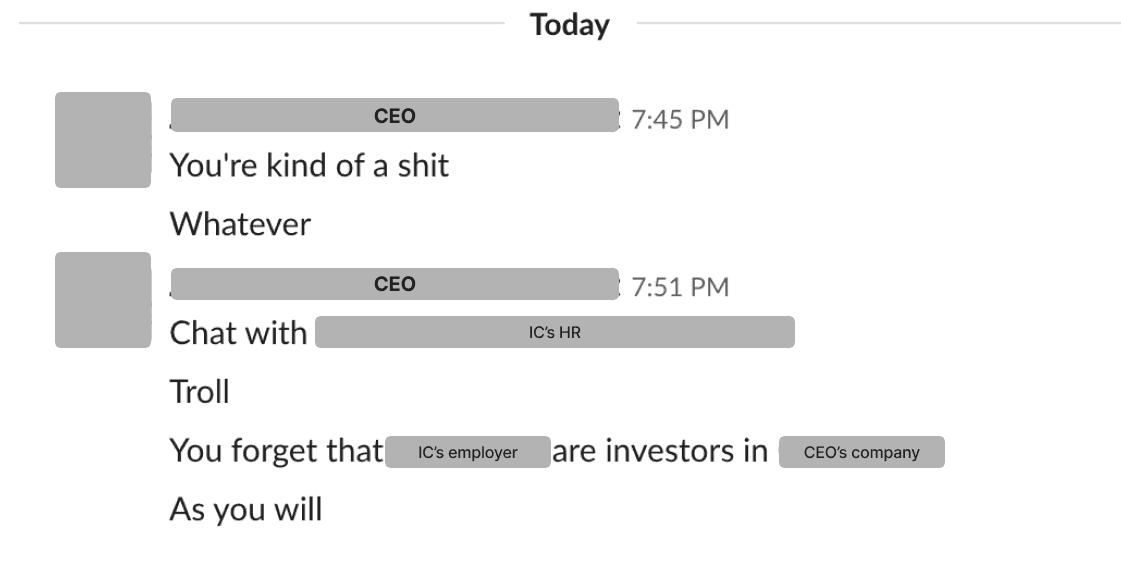The width and height of the screenshot is (1121, 588).
Task: Click the redacted IC's employer label
Action: pos(467,452)
